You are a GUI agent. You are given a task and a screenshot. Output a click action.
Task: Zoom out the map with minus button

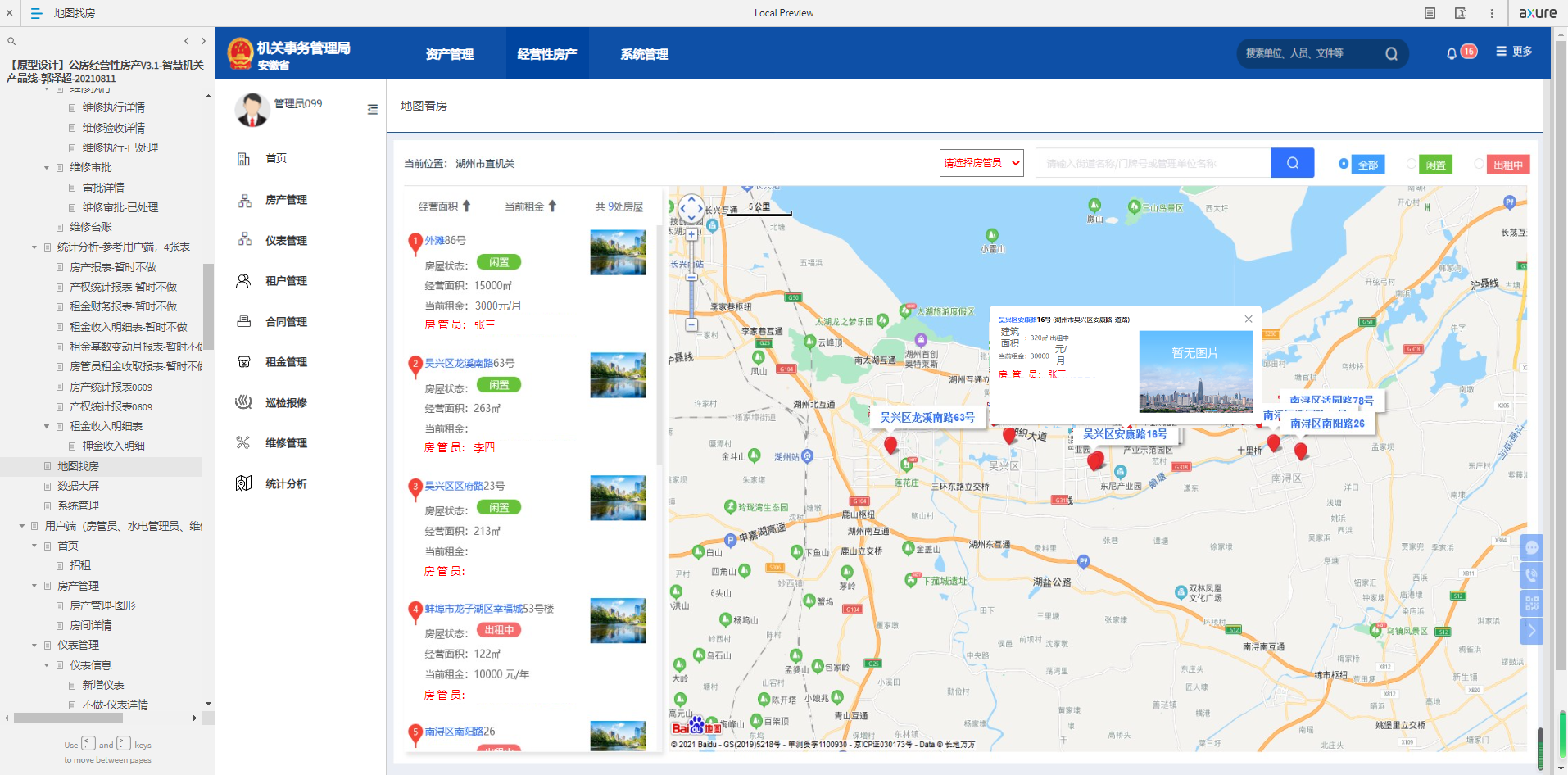tap(691, 325)
